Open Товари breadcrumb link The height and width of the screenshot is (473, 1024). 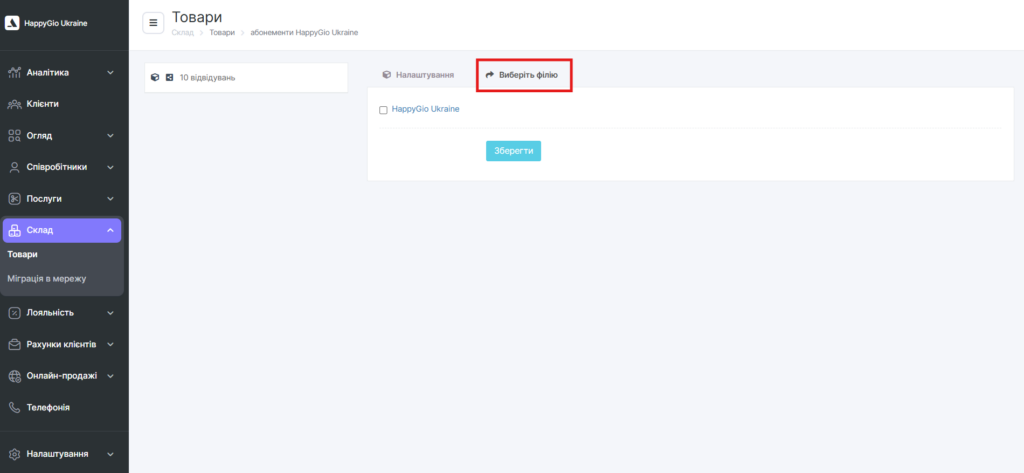[222, 33]
